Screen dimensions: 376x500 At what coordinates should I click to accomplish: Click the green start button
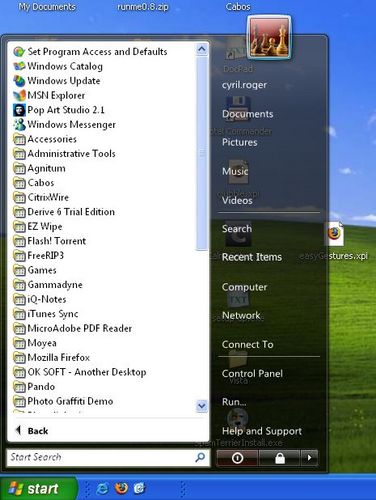[38, 488]
